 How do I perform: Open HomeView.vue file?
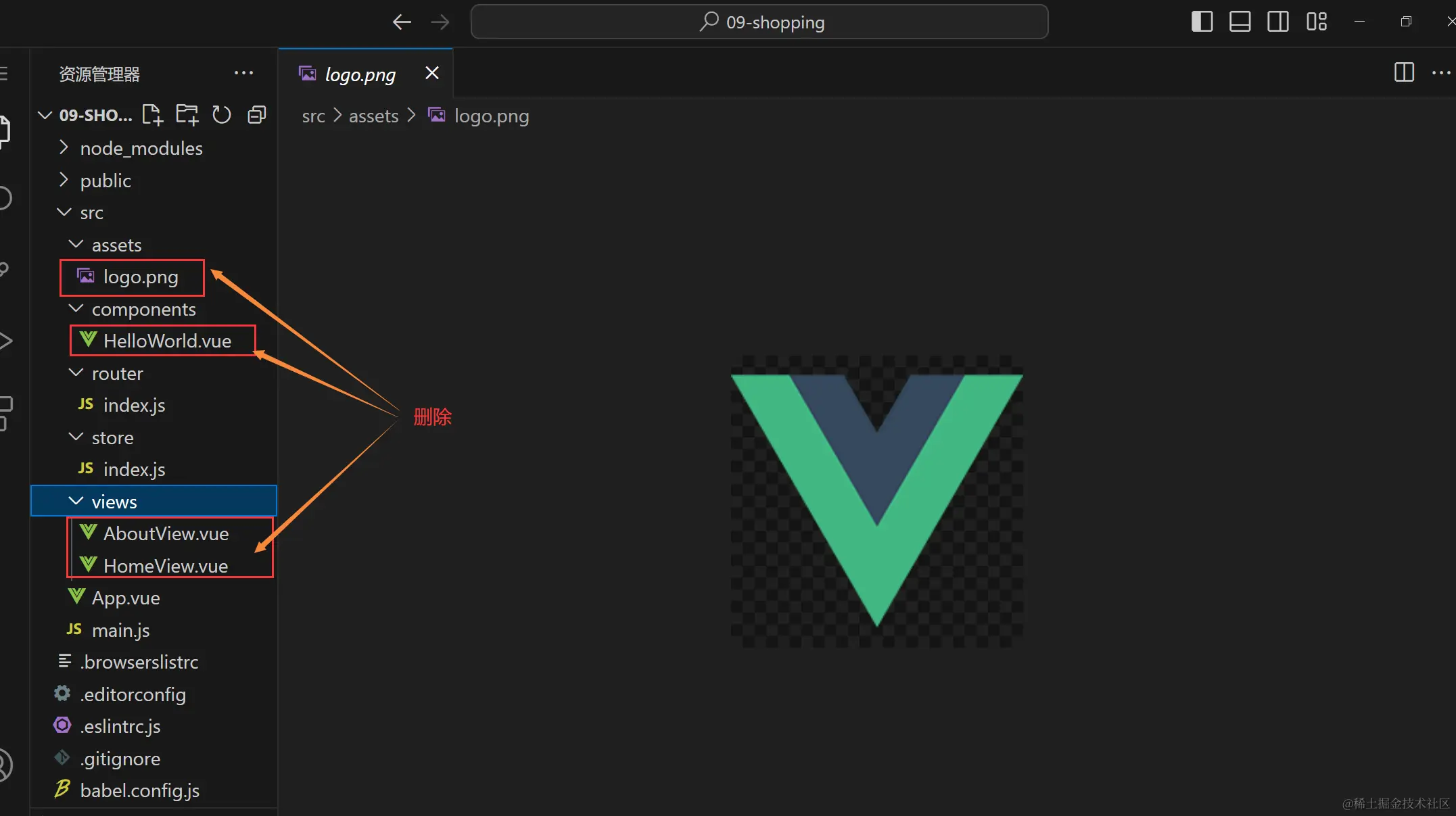154,566
